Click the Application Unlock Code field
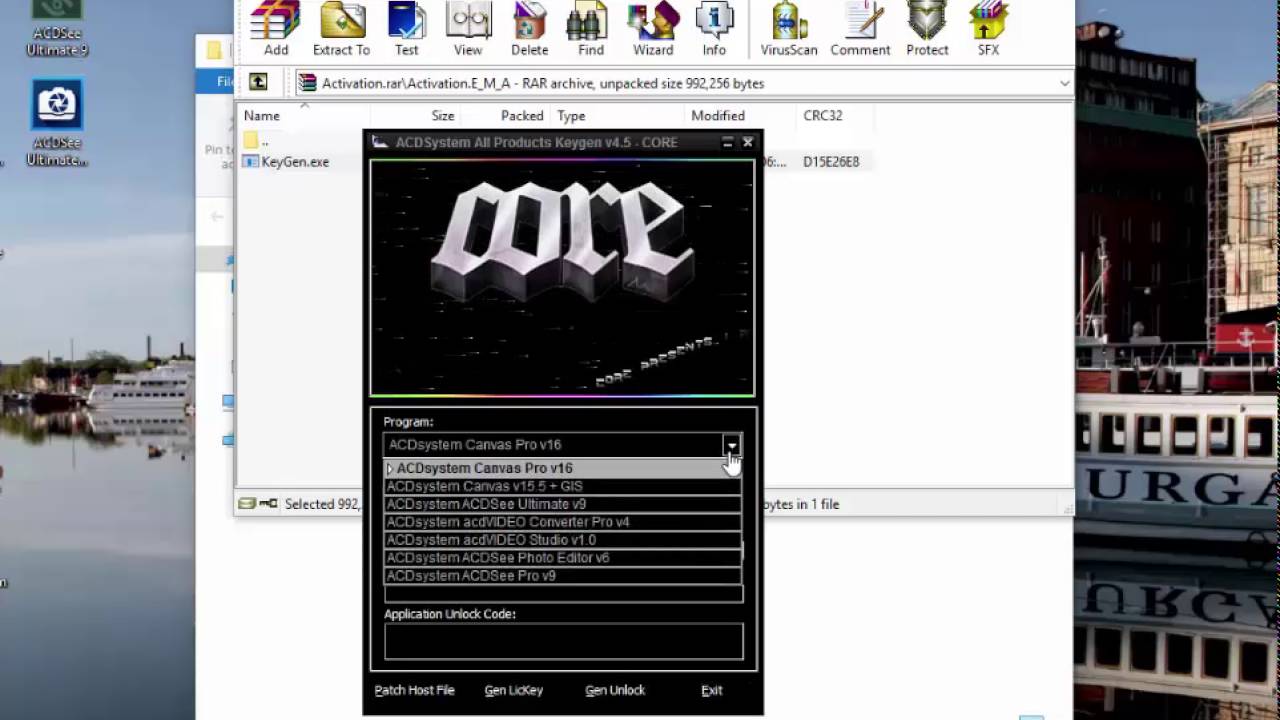 564,641
